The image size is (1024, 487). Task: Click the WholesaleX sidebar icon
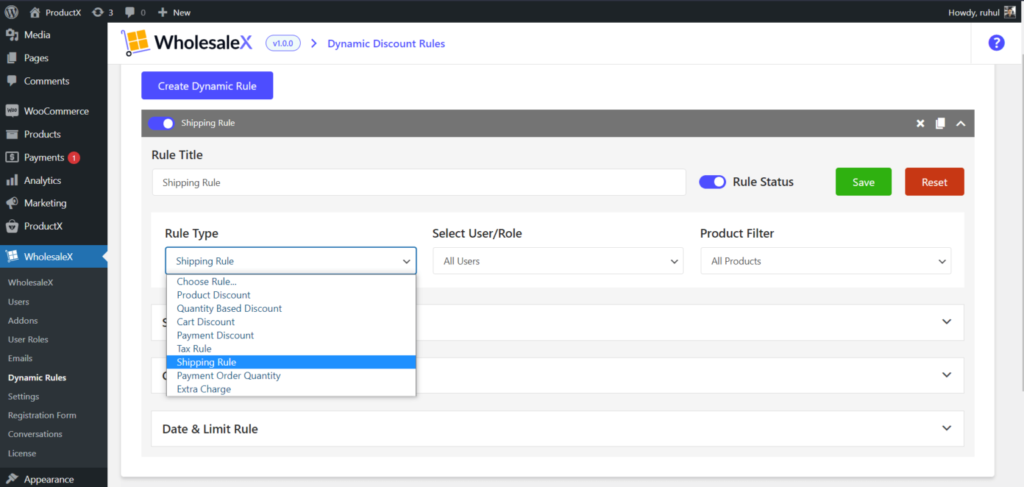12,257
